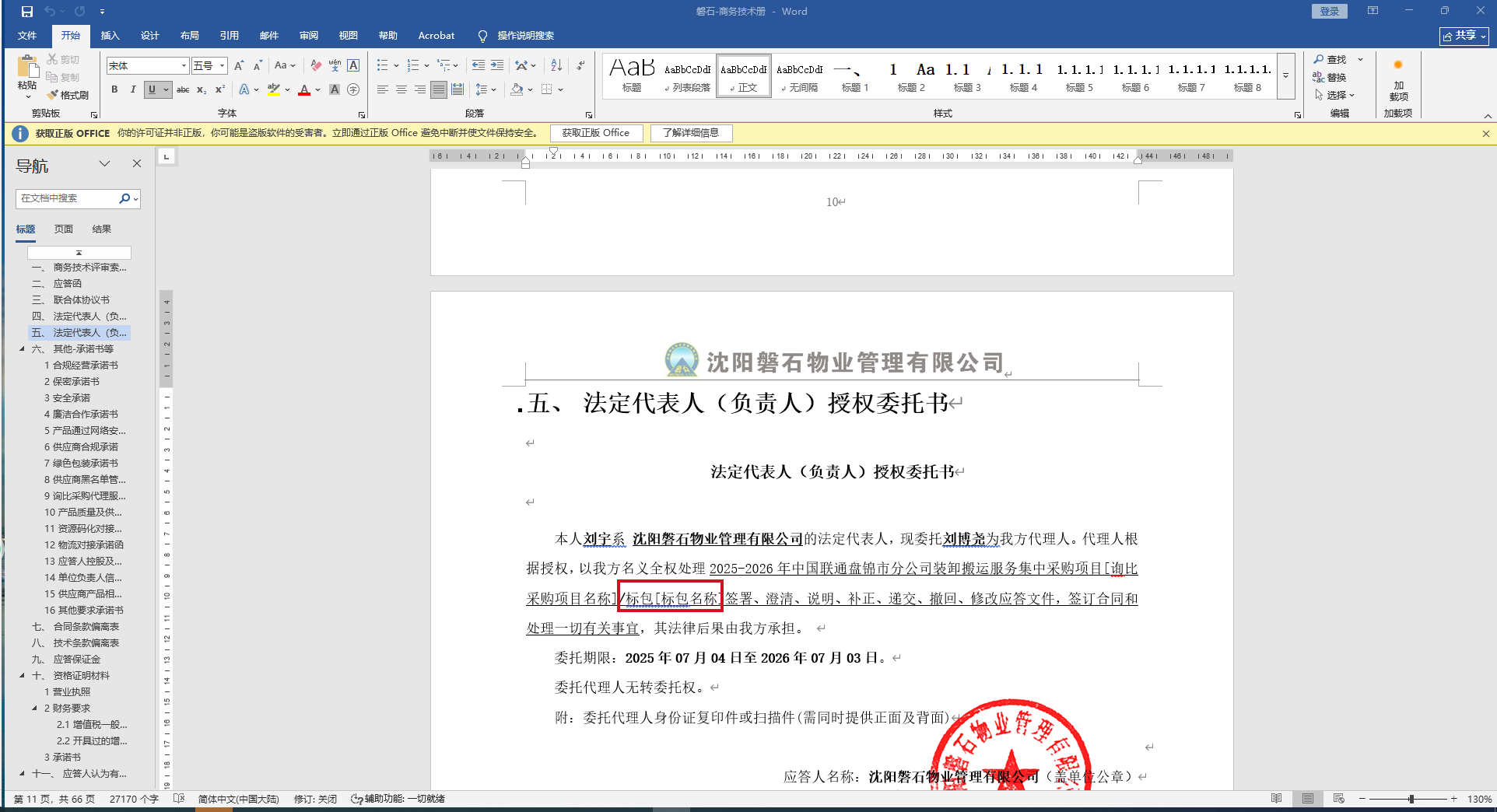
Task: Click the Save icon in title bar
Action: point(26,12)
